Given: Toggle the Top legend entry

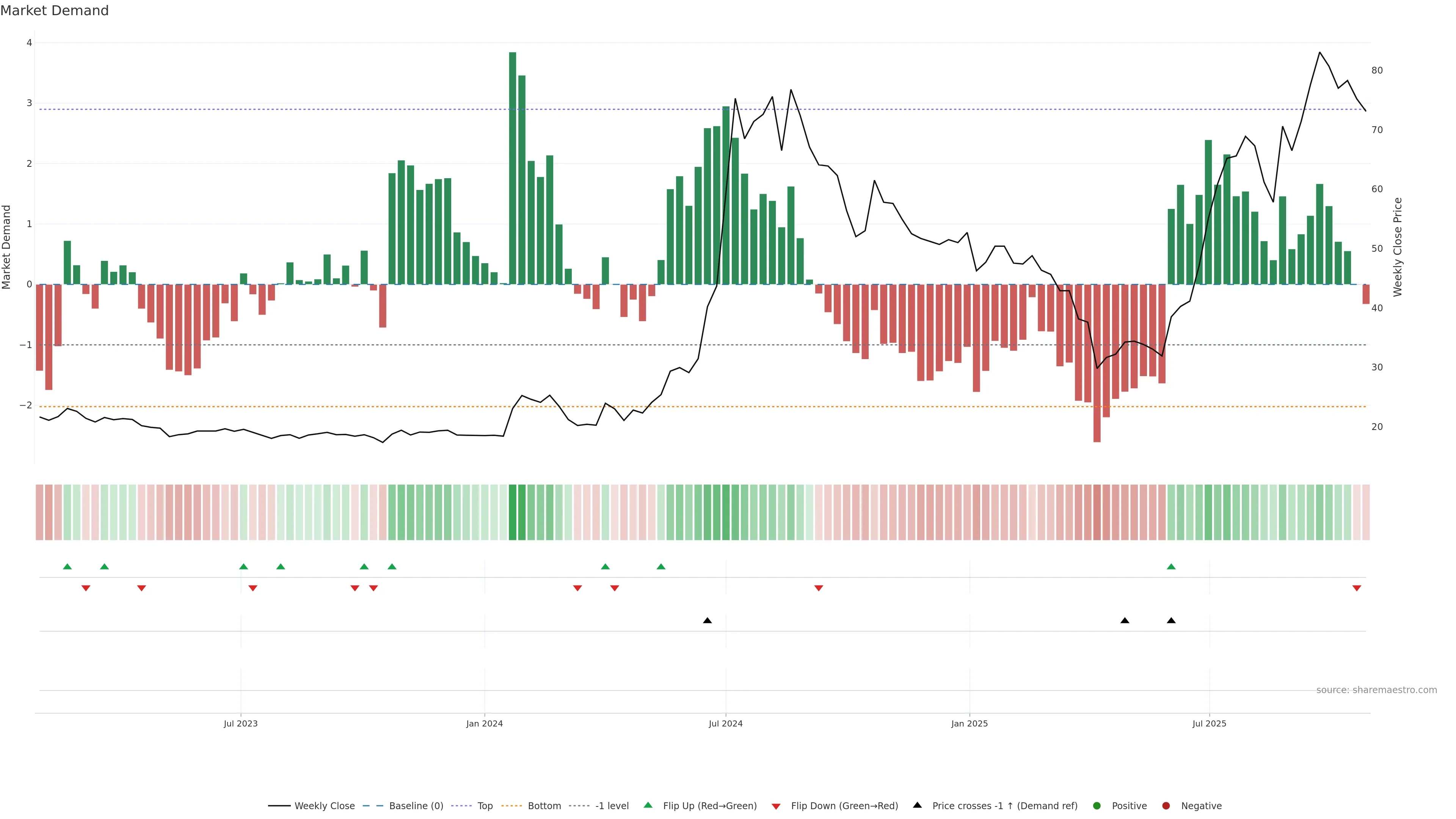Looking at the screenshot, I should pos(485,805).
